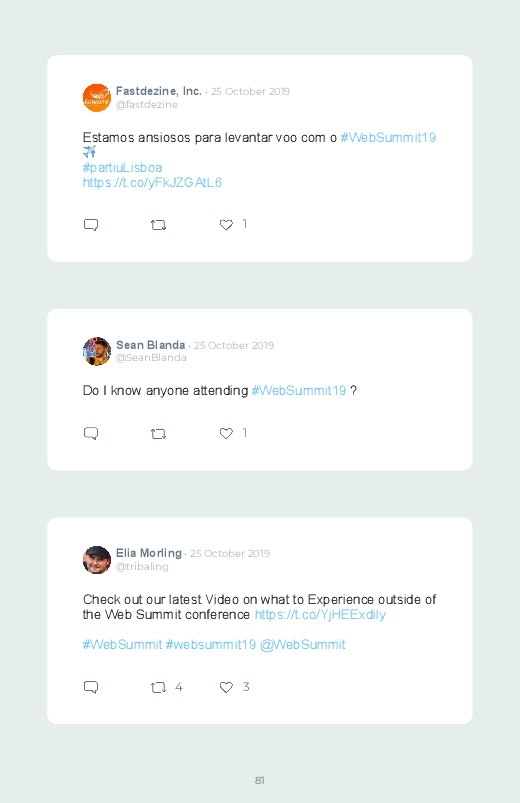Click reply icon on Fastdezine tweet

(x=91, y=225)
